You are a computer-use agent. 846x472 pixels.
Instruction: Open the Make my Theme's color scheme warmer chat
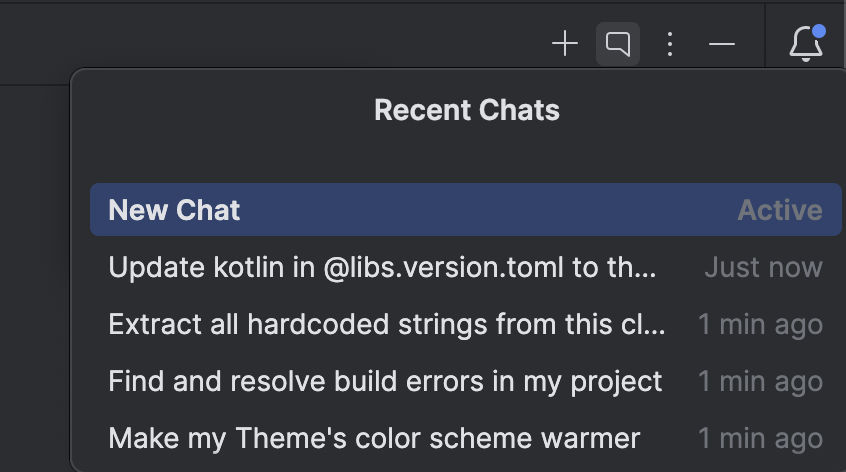point(374,438)
